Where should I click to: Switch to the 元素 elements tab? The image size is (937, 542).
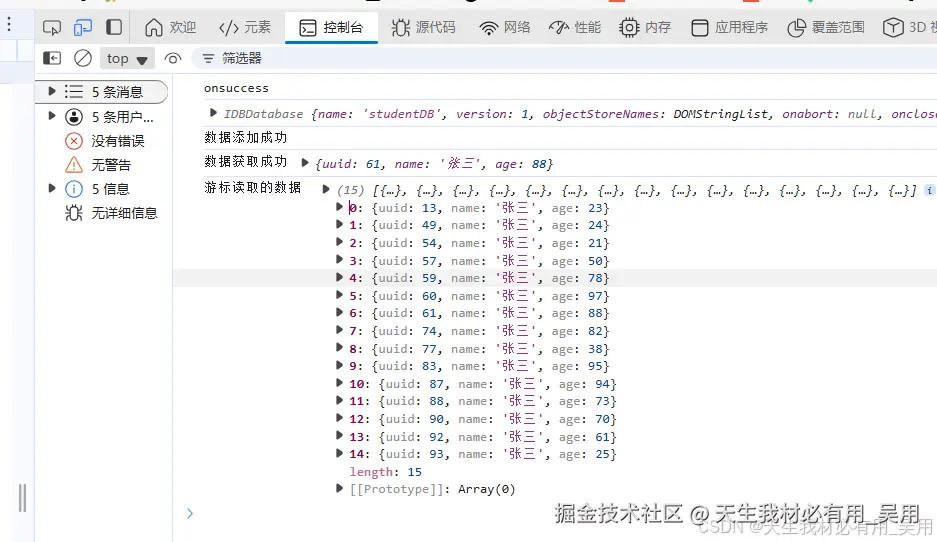pos(245,27)
